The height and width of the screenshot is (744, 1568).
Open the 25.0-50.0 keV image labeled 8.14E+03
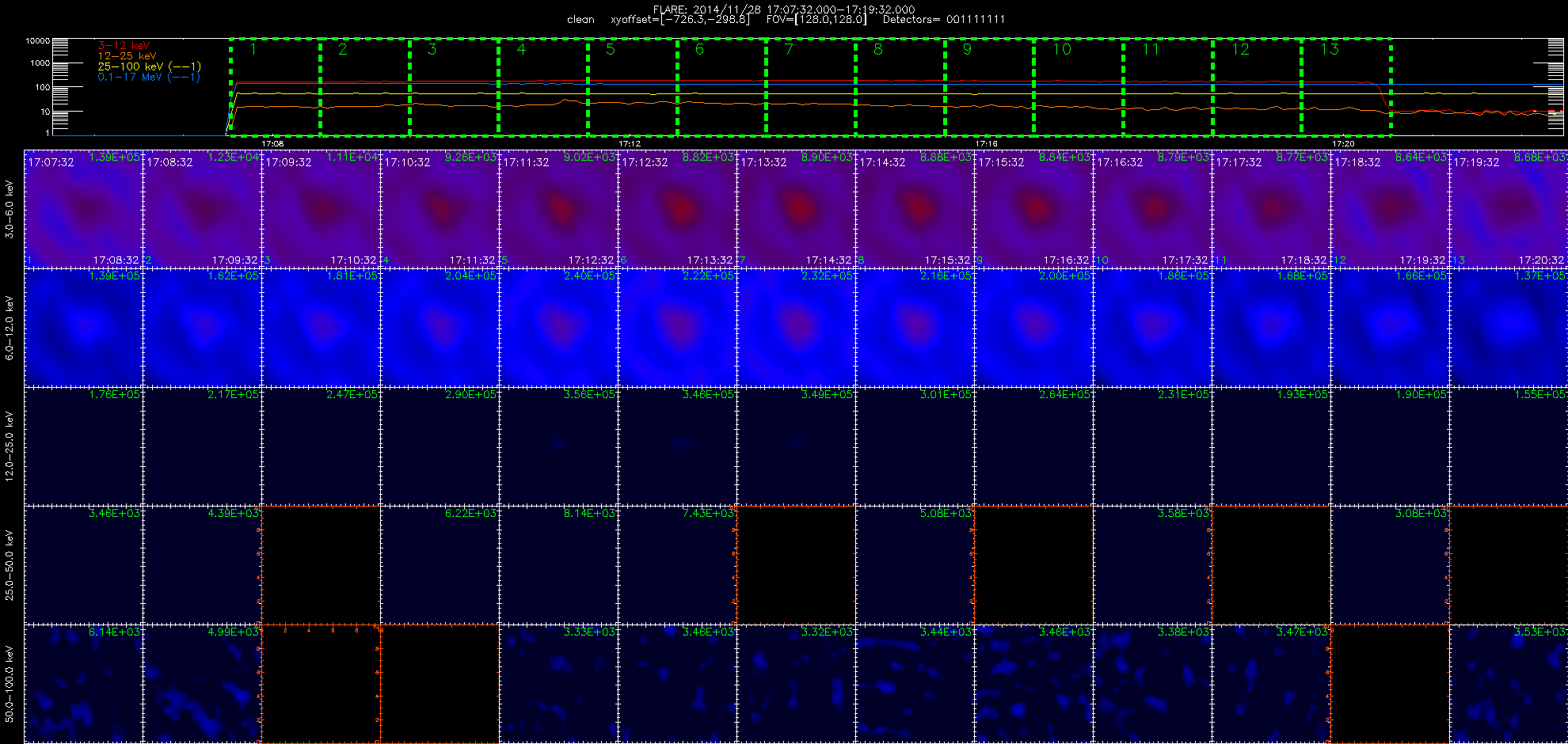[558, 565]
